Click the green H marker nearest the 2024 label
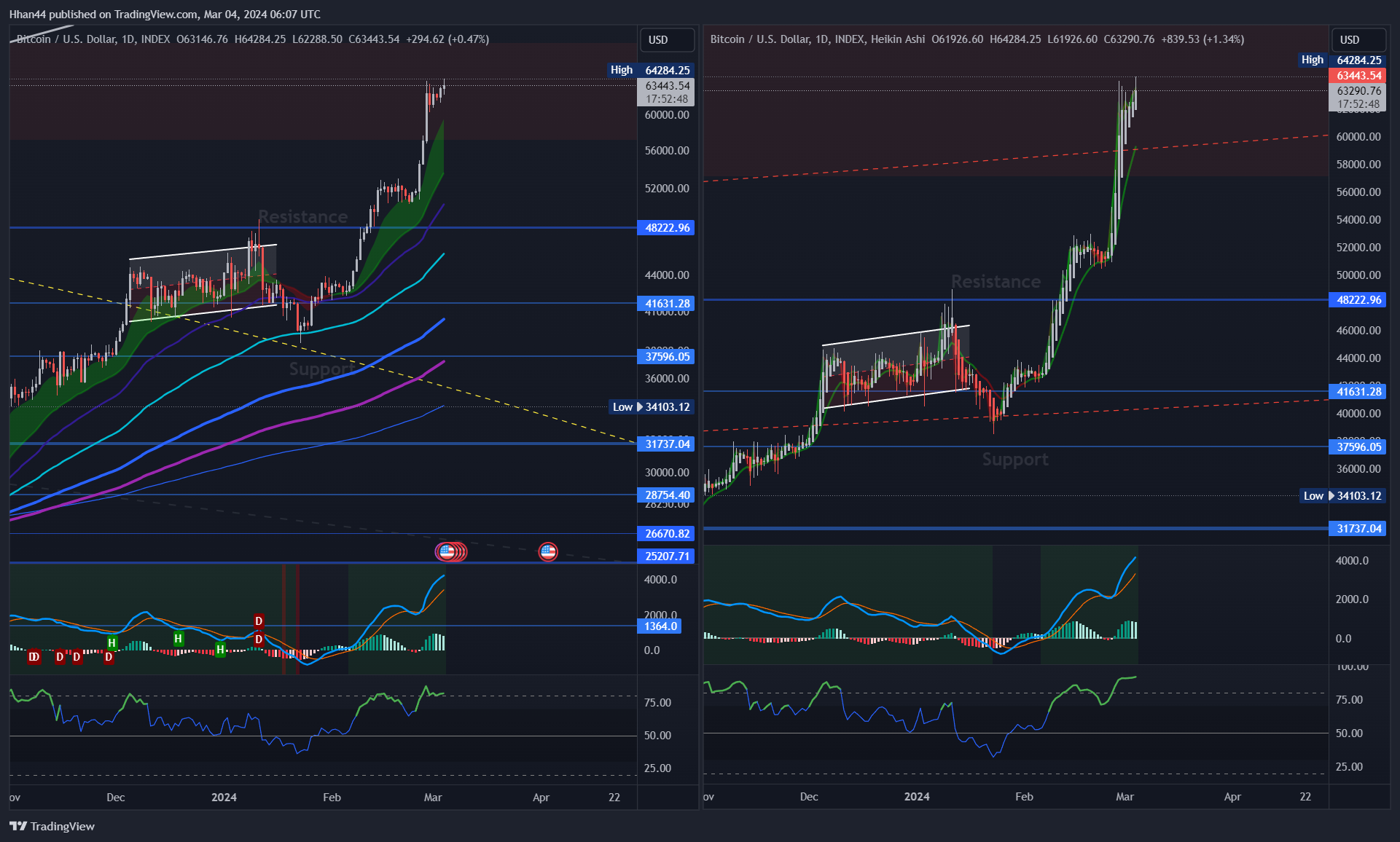The height and width of the screenshot is (842, 1400). coord(220,649)
